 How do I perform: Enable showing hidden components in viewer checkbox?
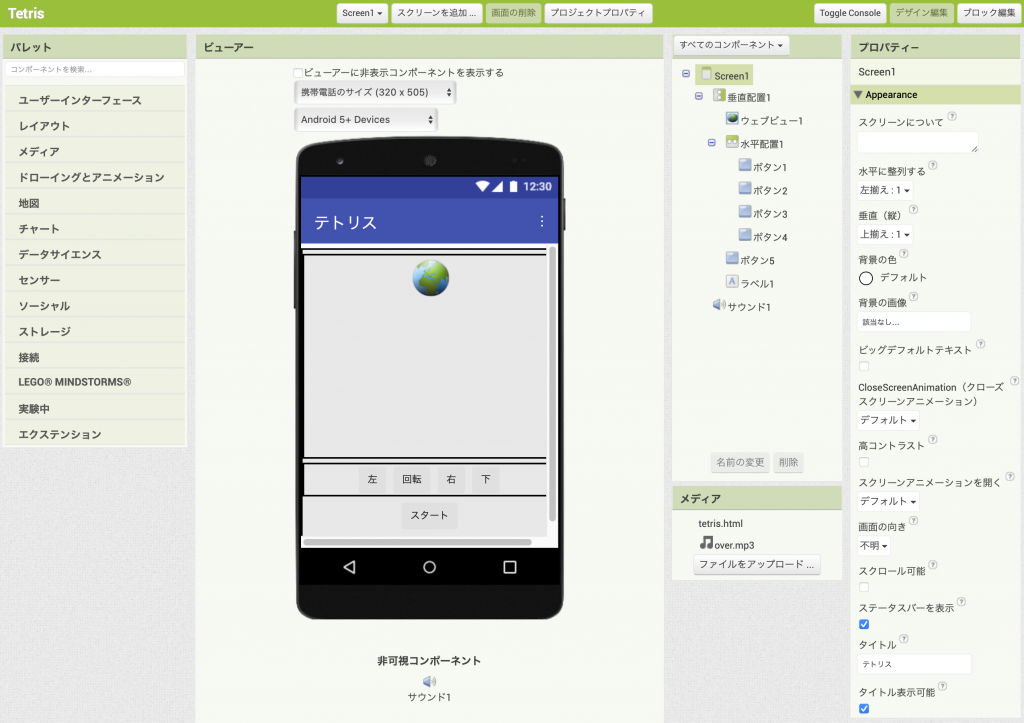click(298, 73)
